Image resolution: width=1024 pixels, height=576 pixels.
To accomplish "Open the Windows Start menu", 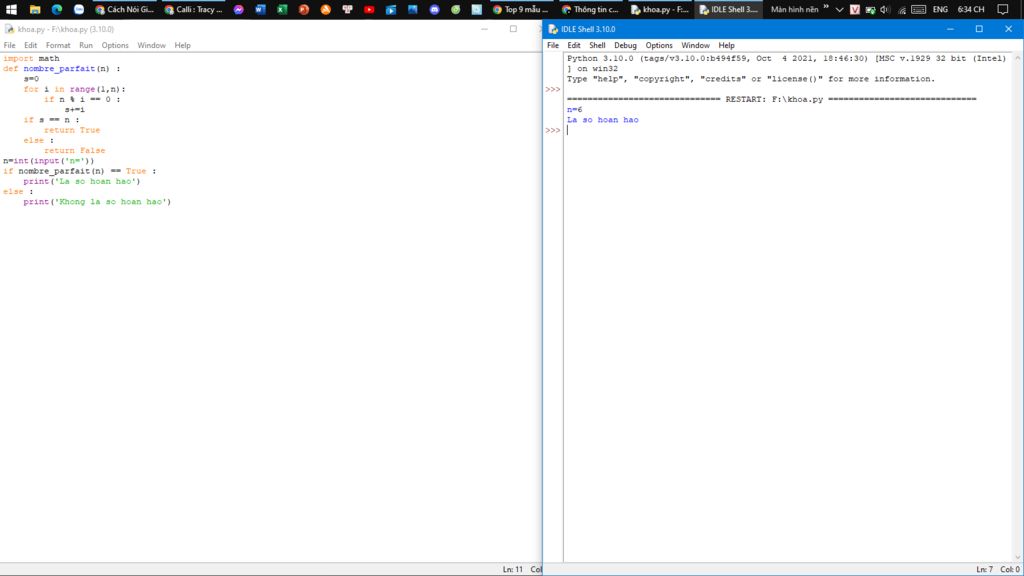I will pyautogui.click(x=11, y=9).
